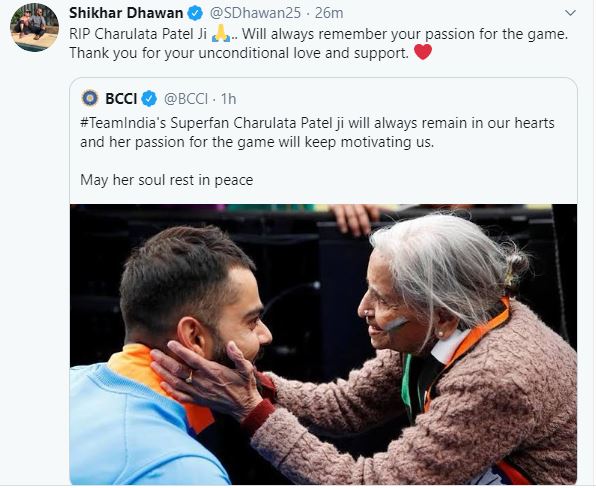
Task: Open the quoted tweet photo
Action: click(x=323, y=344)
